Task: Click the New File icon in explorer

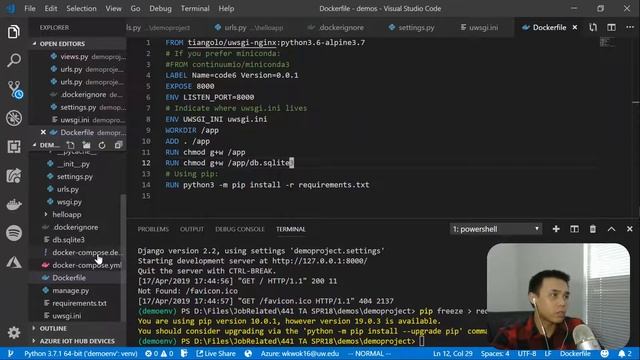Action: (x=71, y=145)
